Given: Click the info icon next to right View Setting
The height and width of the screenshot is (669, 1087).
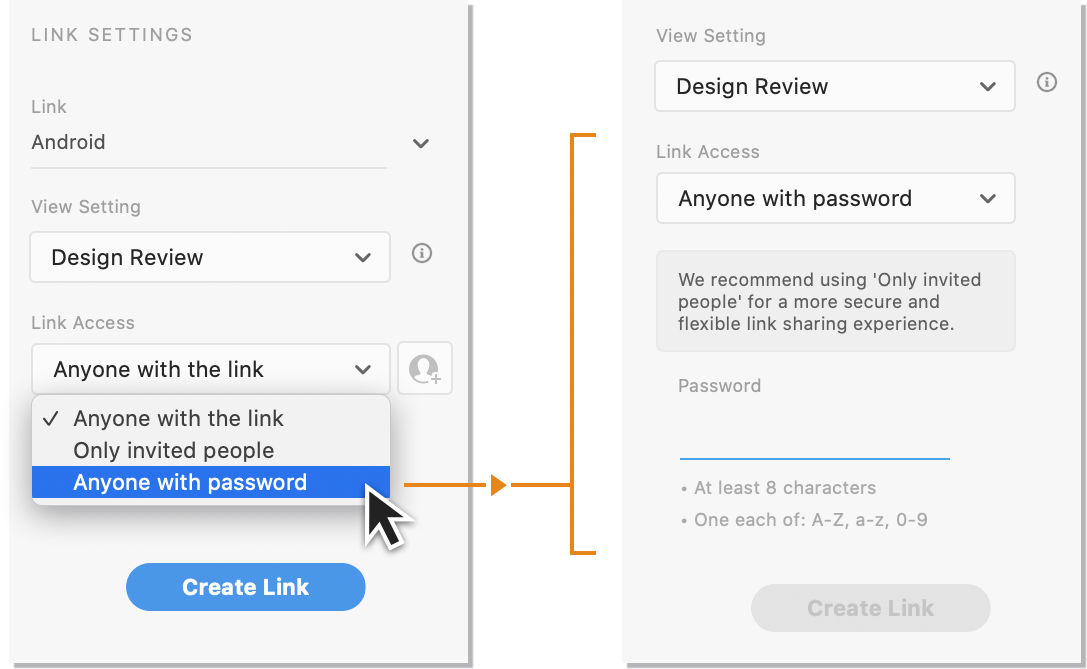Looking at the screenshot, I should pyautogui.click(x=1047, y=82).
